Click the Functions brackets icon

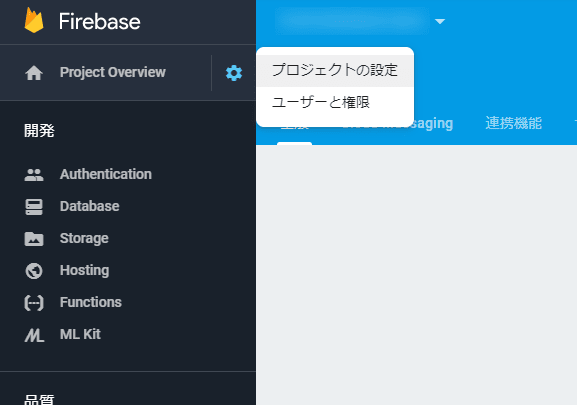(x=34, y=303)
